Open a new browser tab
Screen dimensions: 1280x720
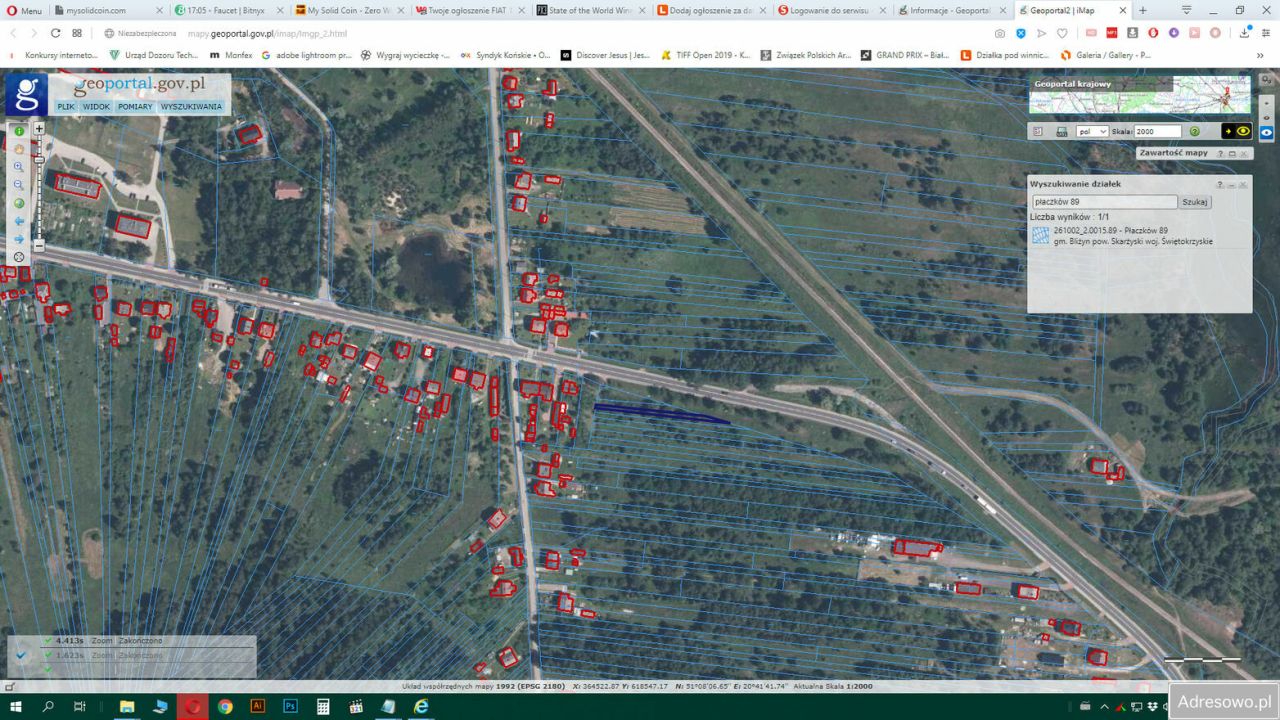click(x=1143, y=10)
